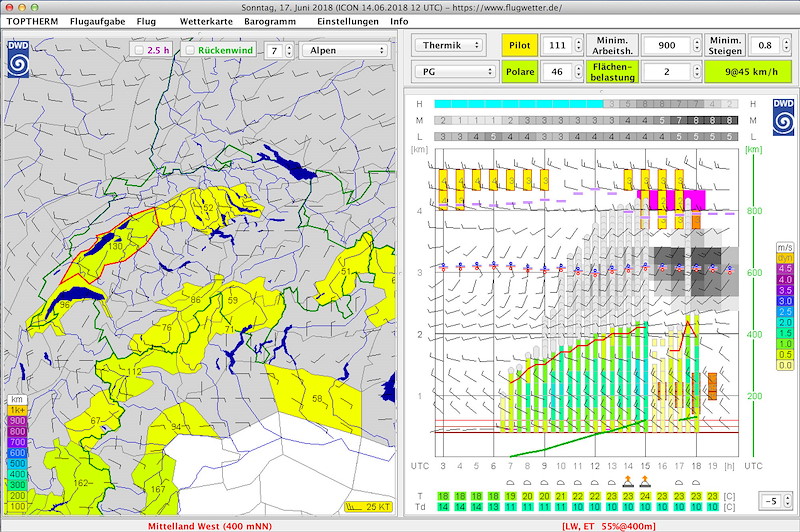Image resolution: width=800 pixels, height=532 pixels.
Task: Click the 0.0 swatch in m/s legend
Action: [x=785, y=365]
